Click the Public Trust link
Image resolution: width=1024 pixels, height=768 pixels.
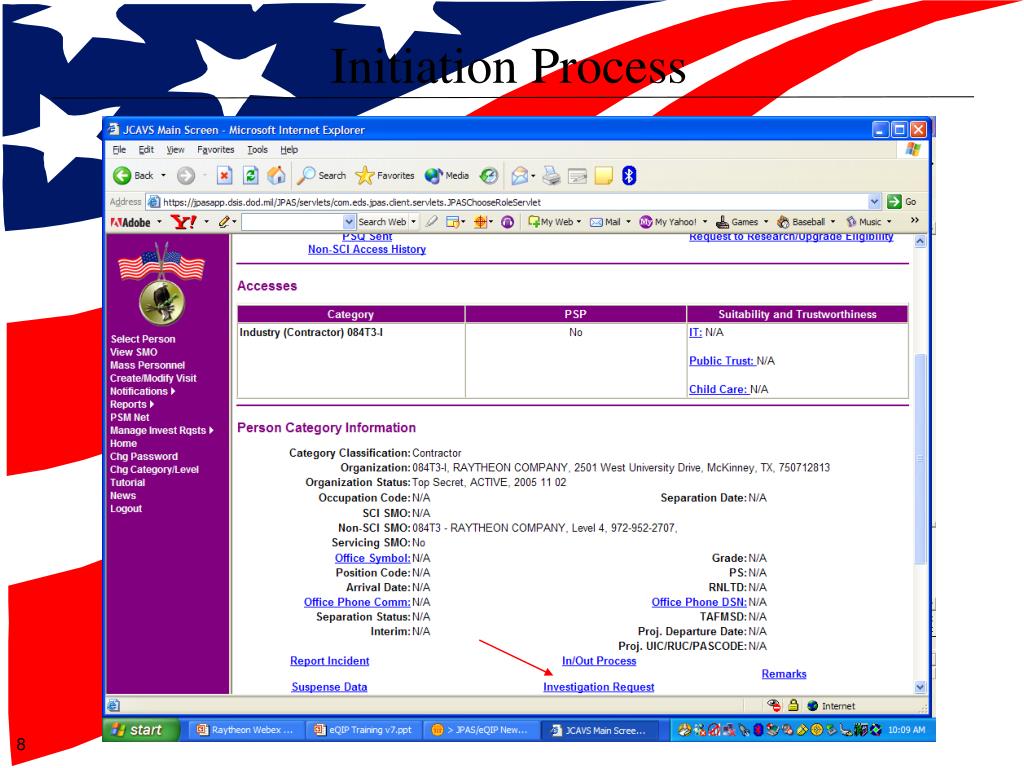(x=721, y=360)
